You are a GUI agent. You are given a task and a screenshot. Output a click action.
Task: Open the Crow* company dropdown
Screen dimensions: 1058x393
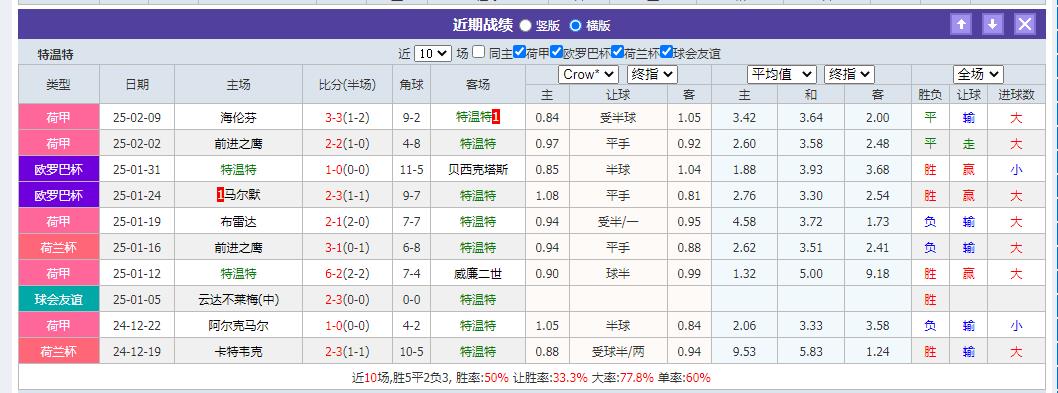588,74
